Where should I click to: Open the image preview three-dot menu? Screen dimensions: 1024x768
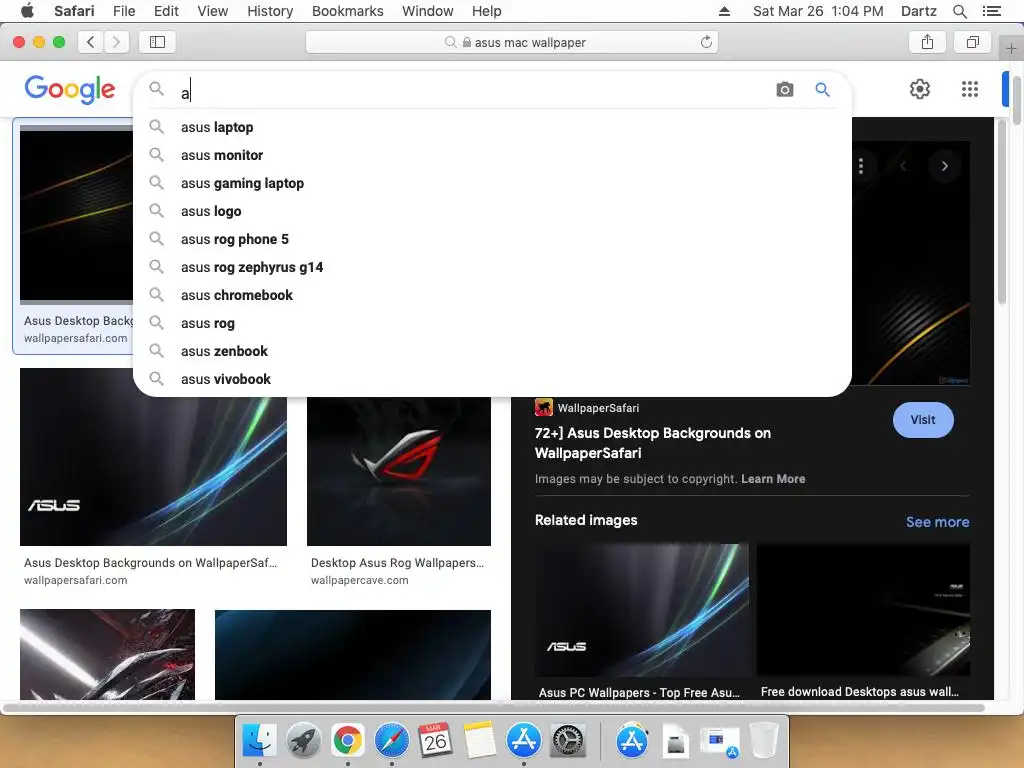pyautogui.click(x=861, y=166)
